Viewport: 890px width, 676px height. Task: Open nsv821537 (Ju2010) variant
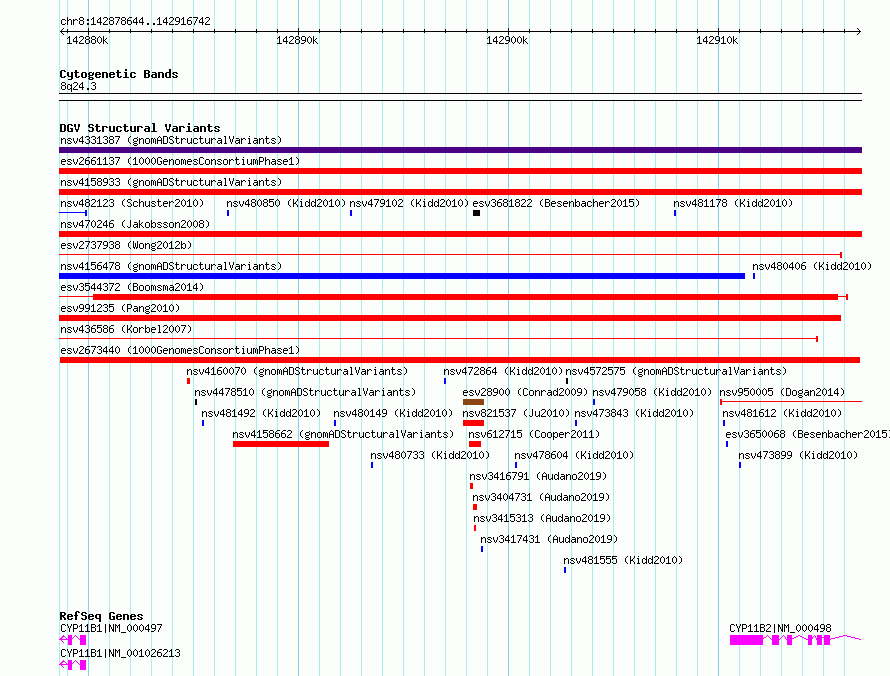click(516, 413)
